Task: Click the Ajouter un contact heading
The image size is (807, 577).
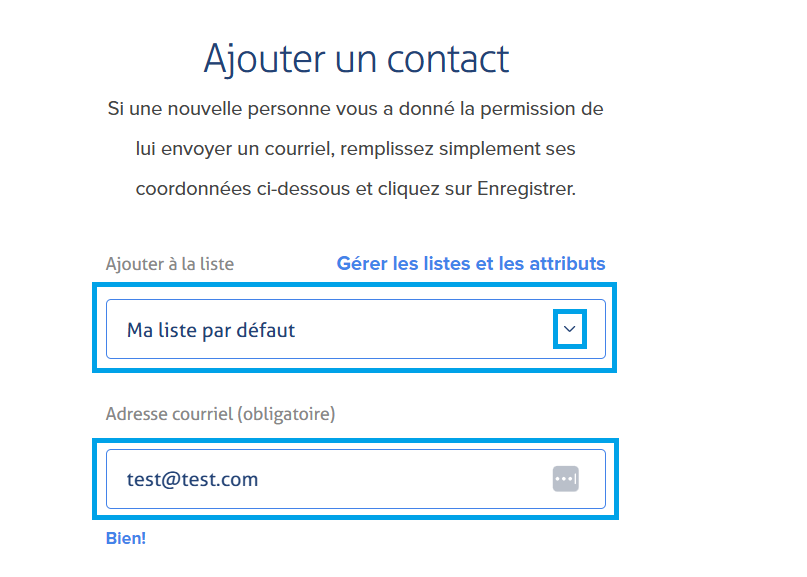Action: click(x=356, y=59)
